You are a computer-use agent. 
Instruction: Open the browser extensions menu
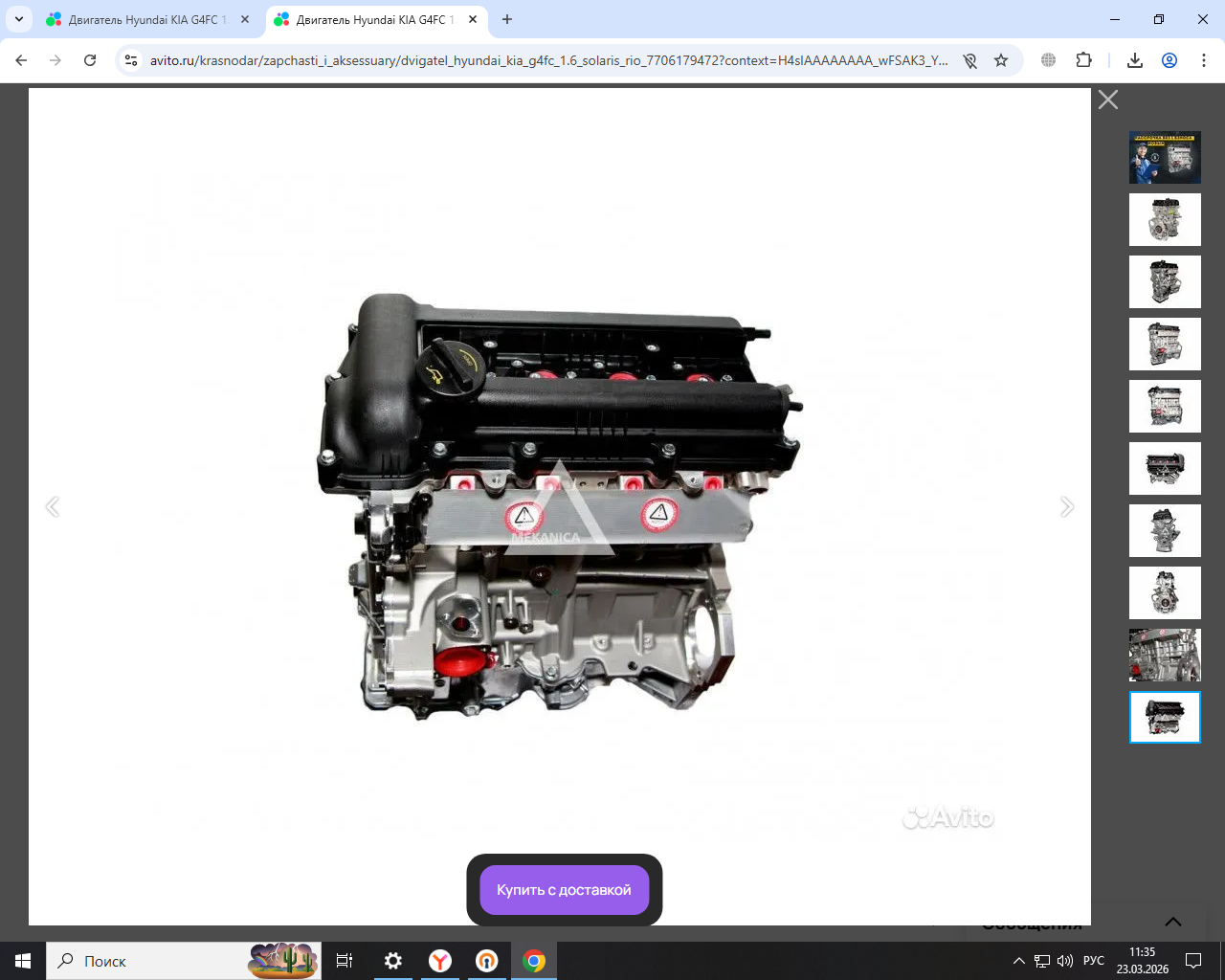pyautogui.click(x=1083, y=60)
